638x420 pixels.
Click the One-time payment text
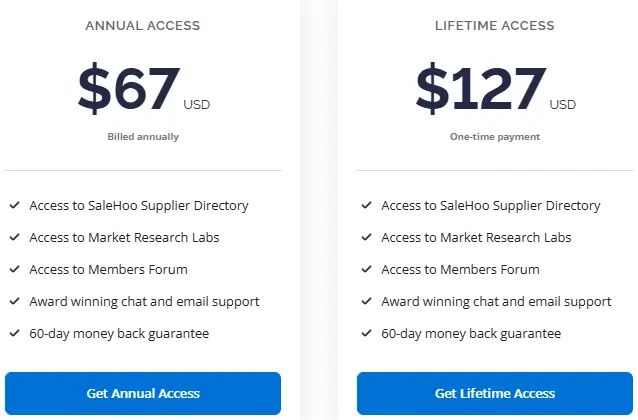[494, 137]
